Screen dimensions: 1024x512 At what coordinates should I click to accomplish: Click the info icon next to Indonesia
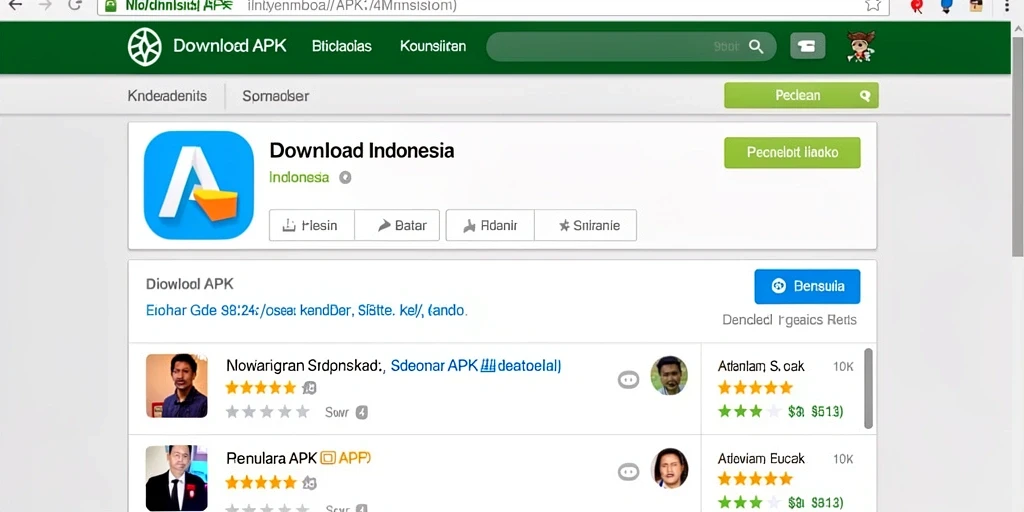345,178
